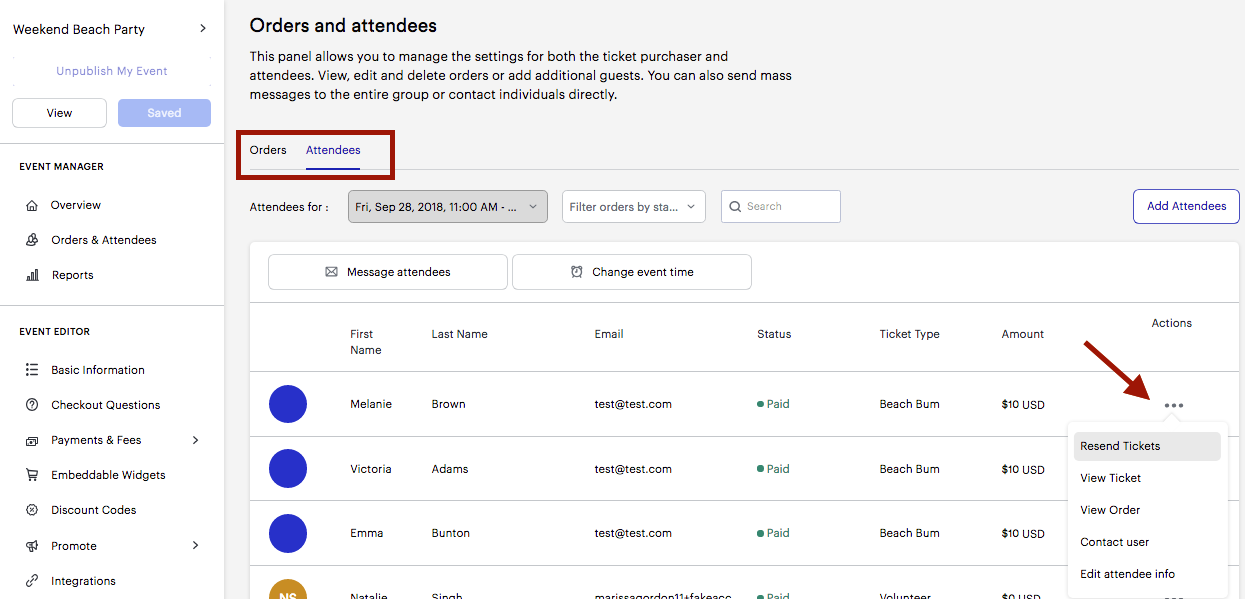The image size is (1245, 599).
Task: Expand the Weekend Beach Party event chevron
Action: pyautogui.click(x=203, y=29)
